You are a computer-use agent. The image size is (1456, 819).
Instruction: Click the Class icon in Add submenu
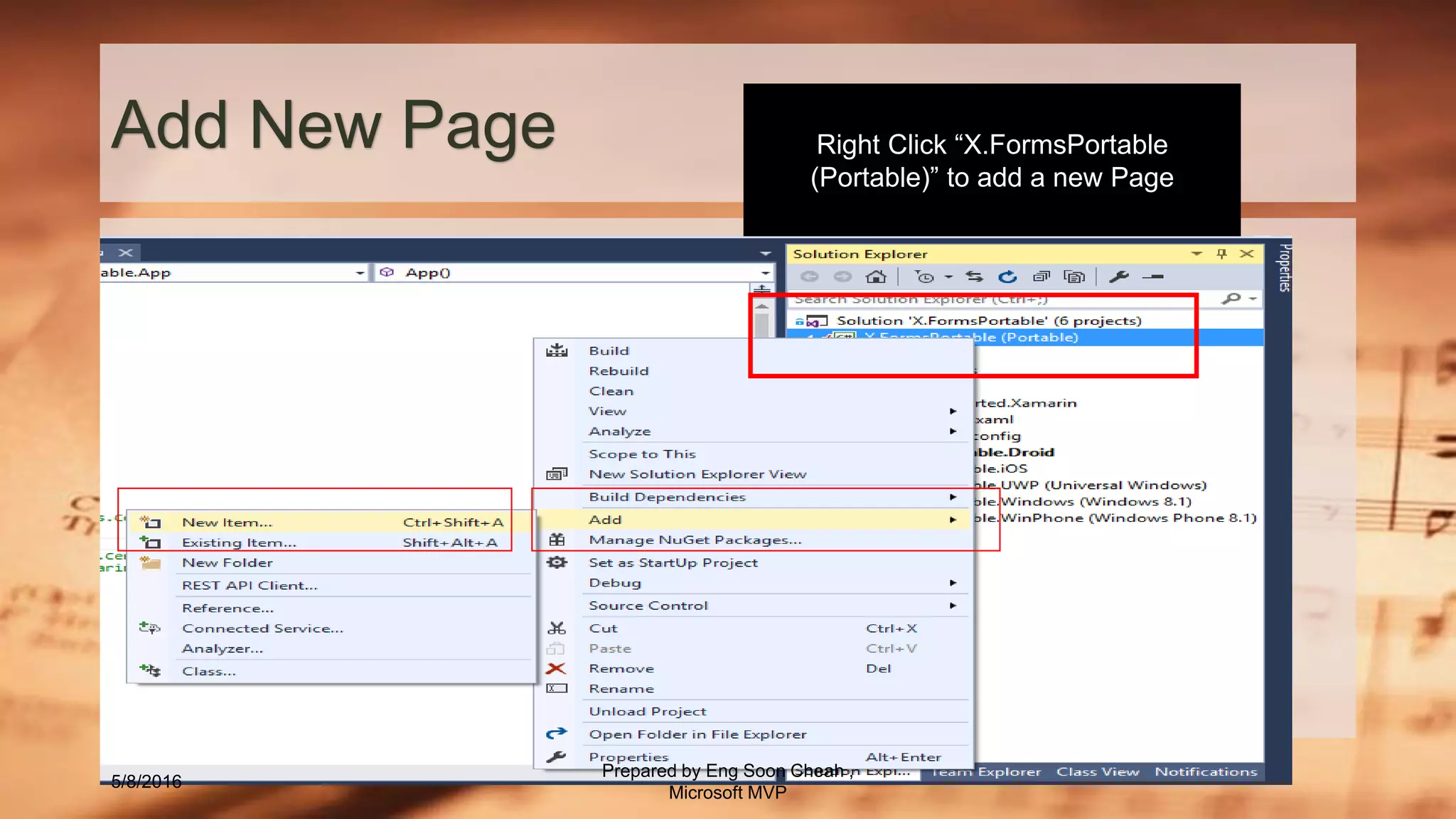150,670
